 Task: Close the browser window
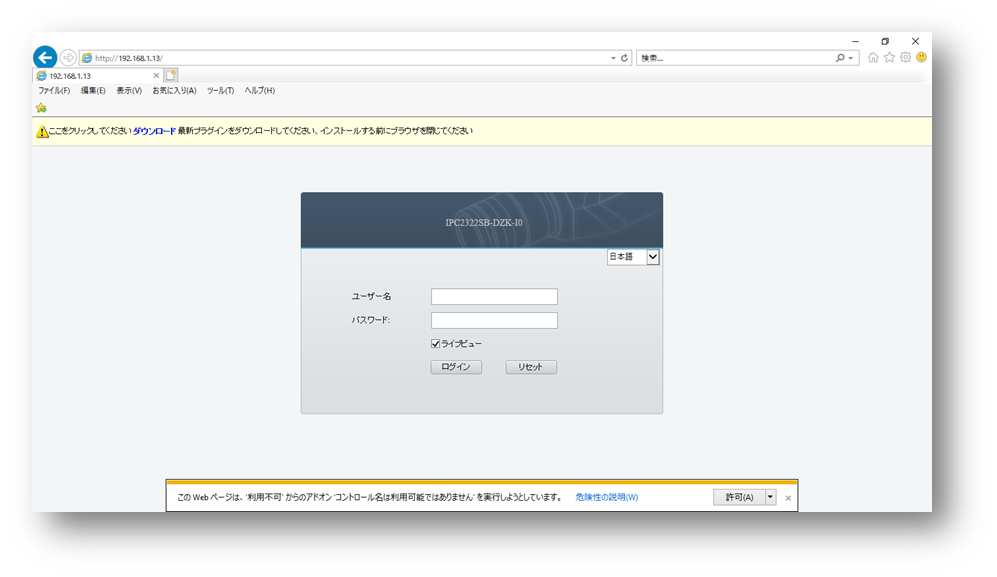click(x=916, y=41)
